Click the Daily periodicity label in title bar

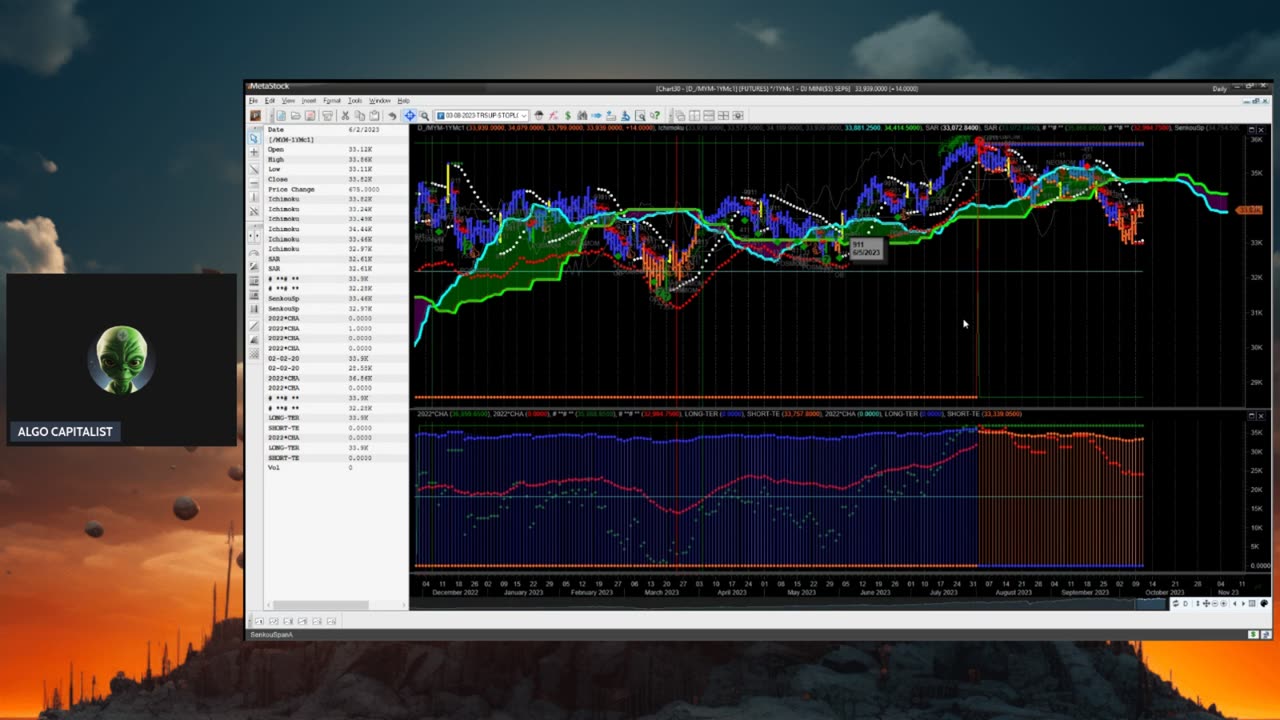pos(1219,89)
